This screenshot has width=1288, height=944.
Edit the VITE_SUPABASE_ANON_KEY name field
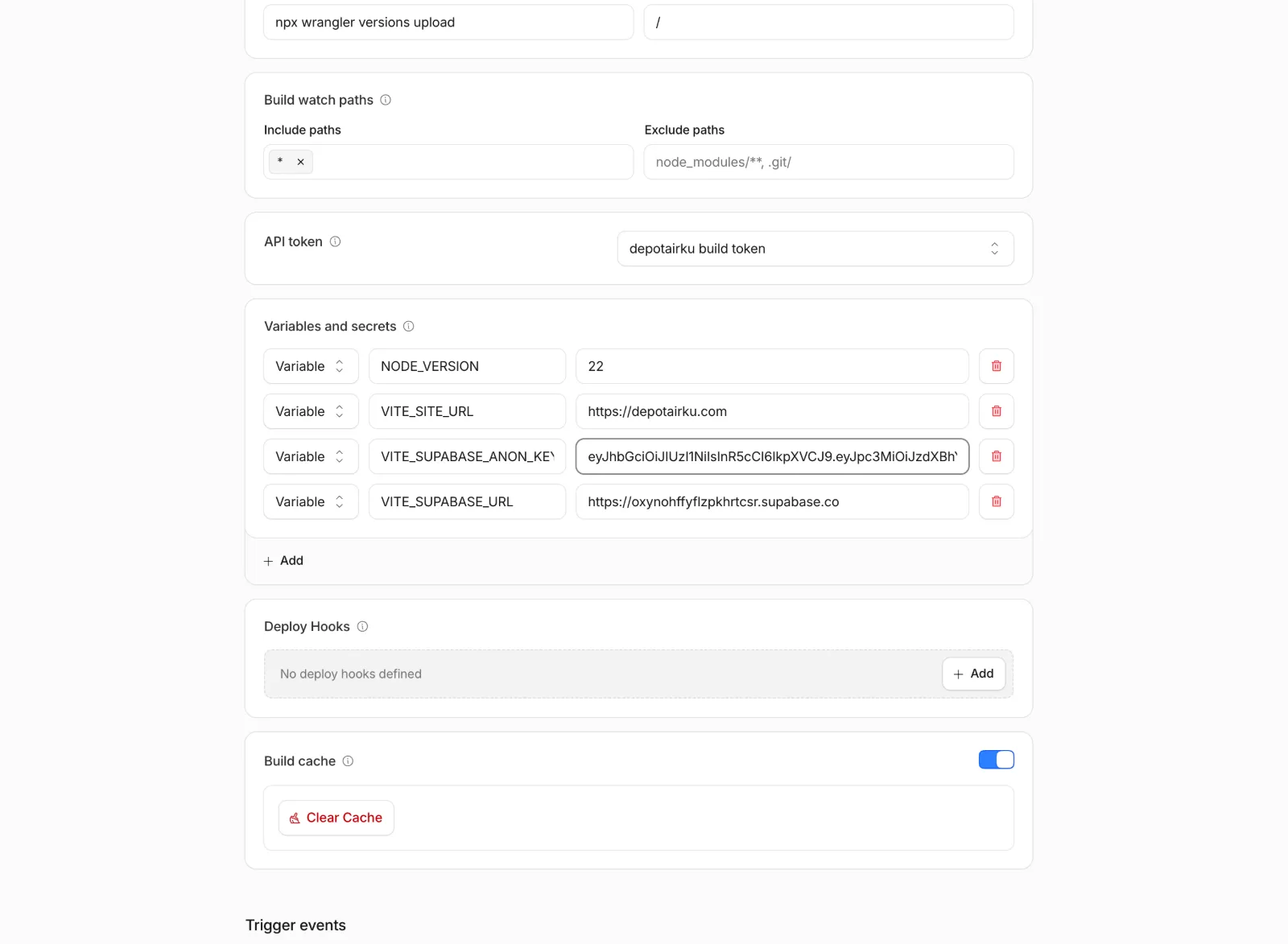(x=467, y=456)
